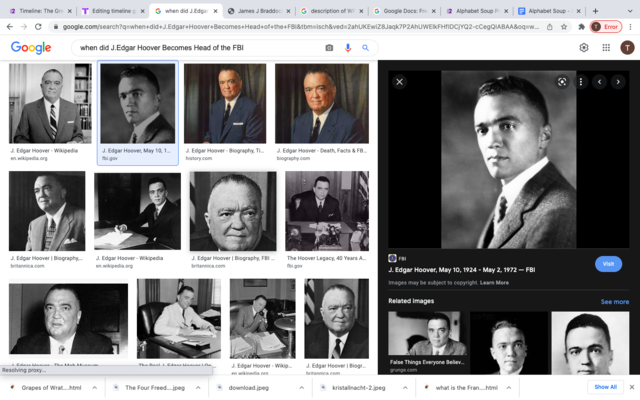Open 'The Four Freed....jpeg' download

tap(155, 387)
